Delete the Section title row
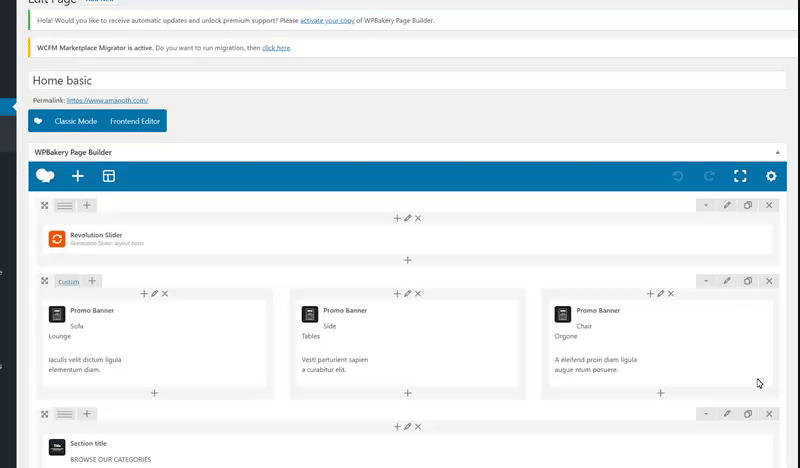 pos(769,414)
